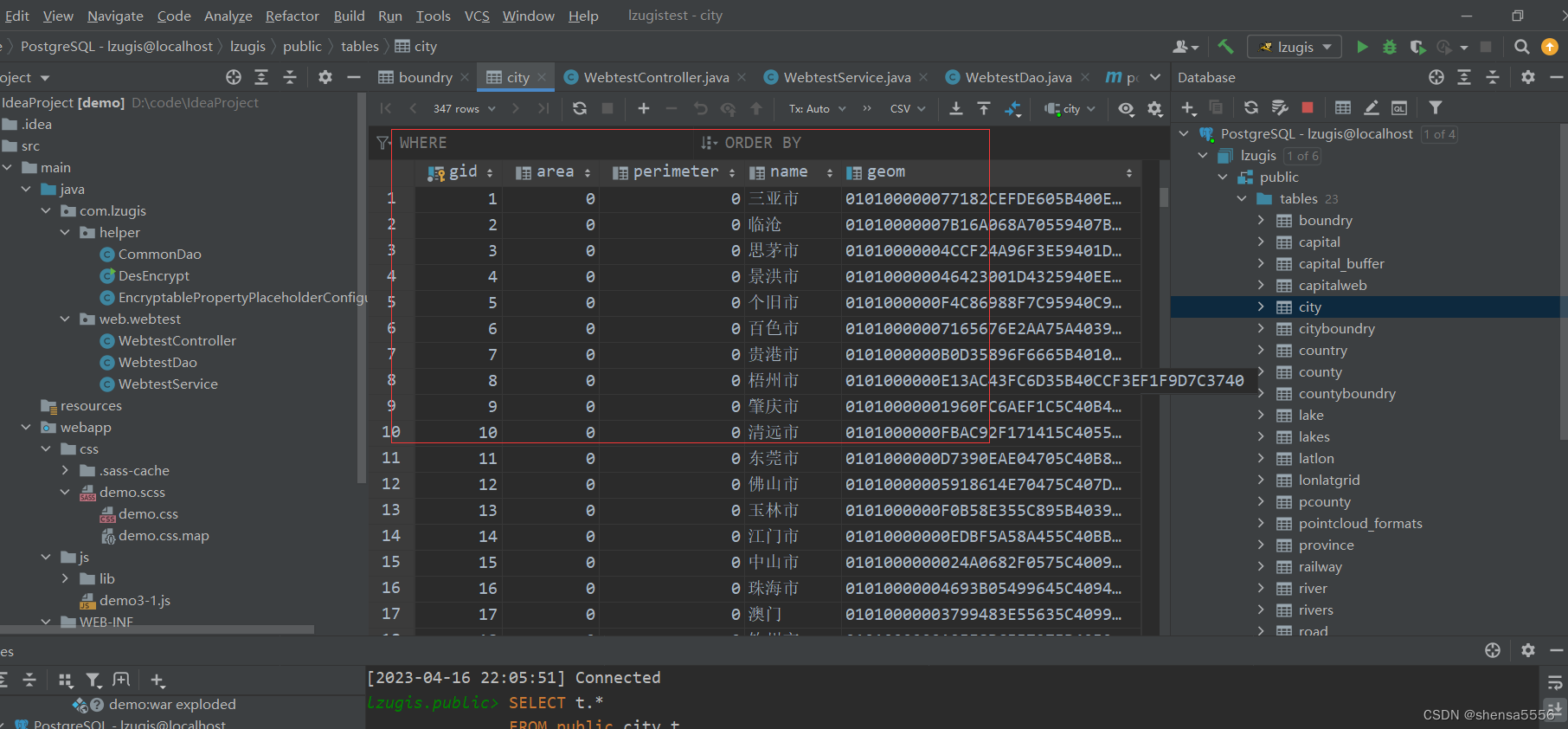Collapse the helper package in Project tree
1568x729 pixels.
[x=65, y=232]
